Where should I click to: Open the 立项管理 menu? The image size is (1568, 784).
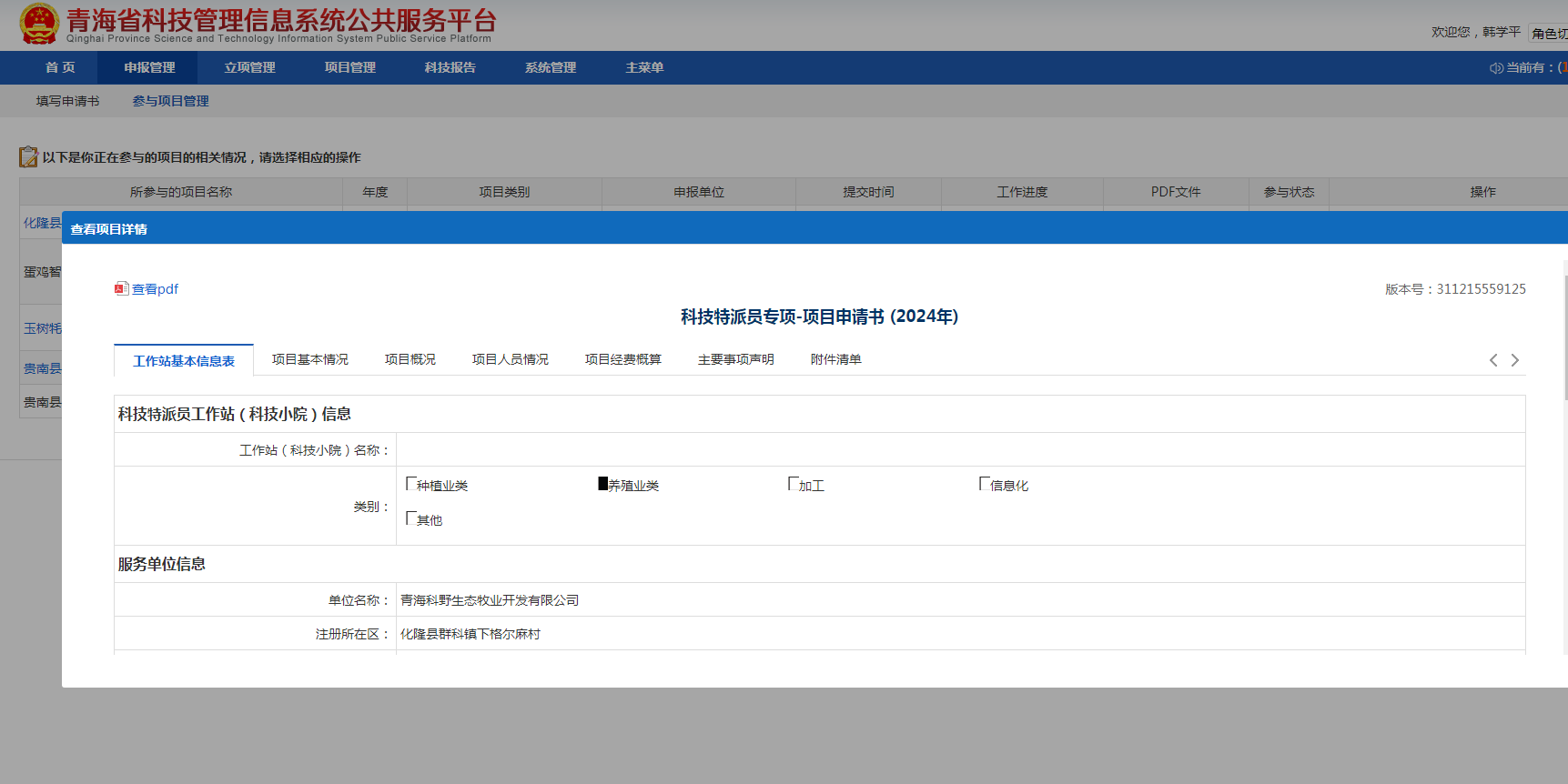click(x=249, y=68)
